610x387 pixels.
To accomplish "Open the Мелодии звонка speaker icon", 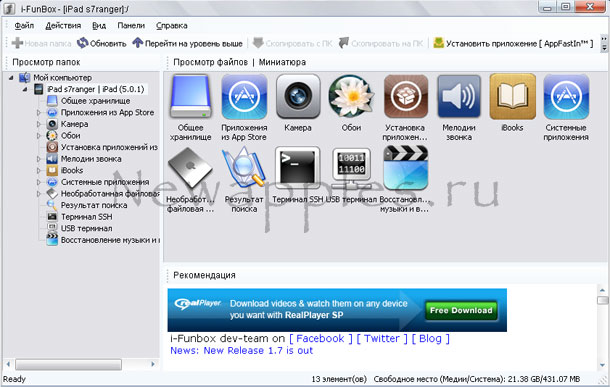I will (459, 96).
